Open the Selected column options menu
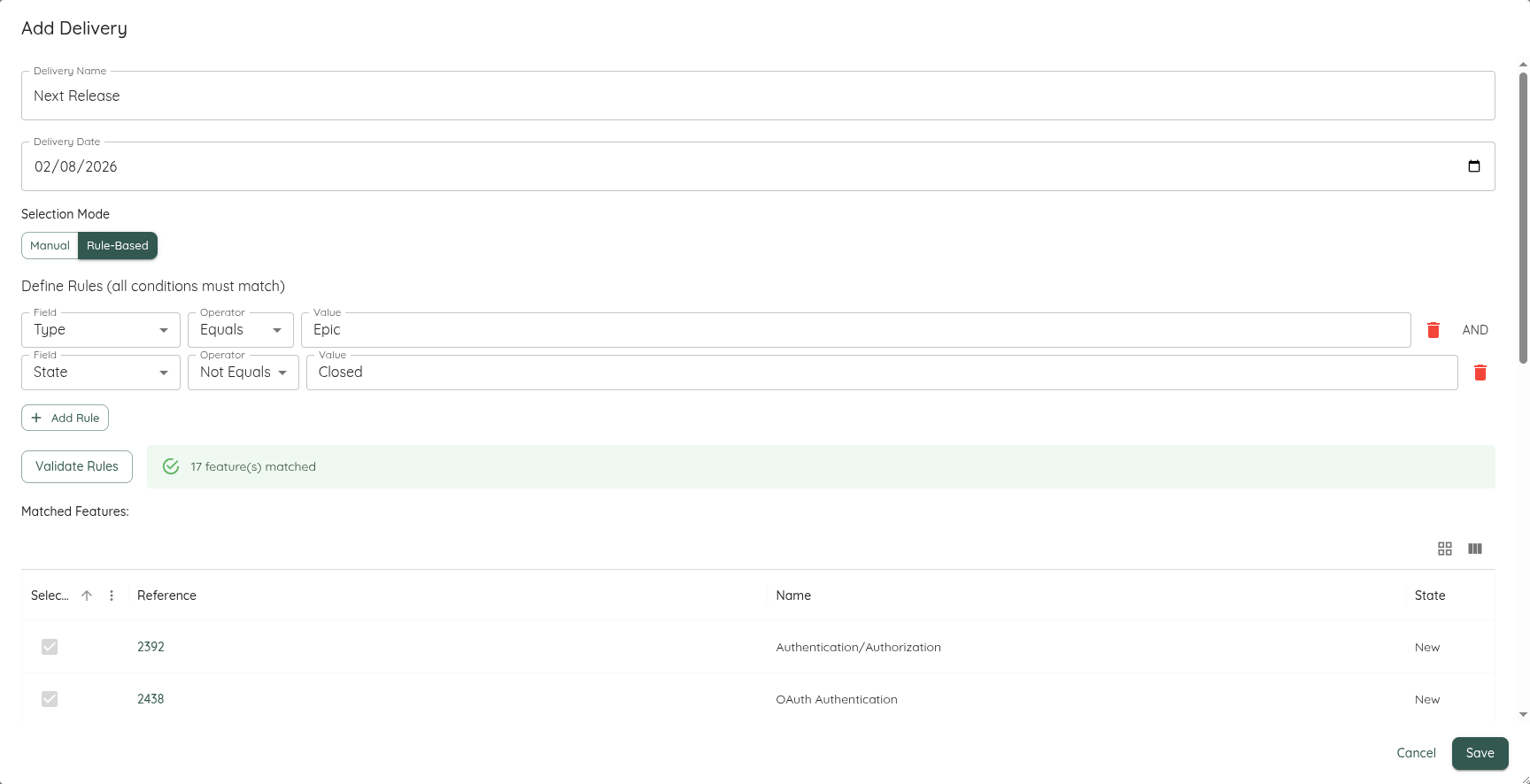1530x784 pixels. click(x=112, y=596)
